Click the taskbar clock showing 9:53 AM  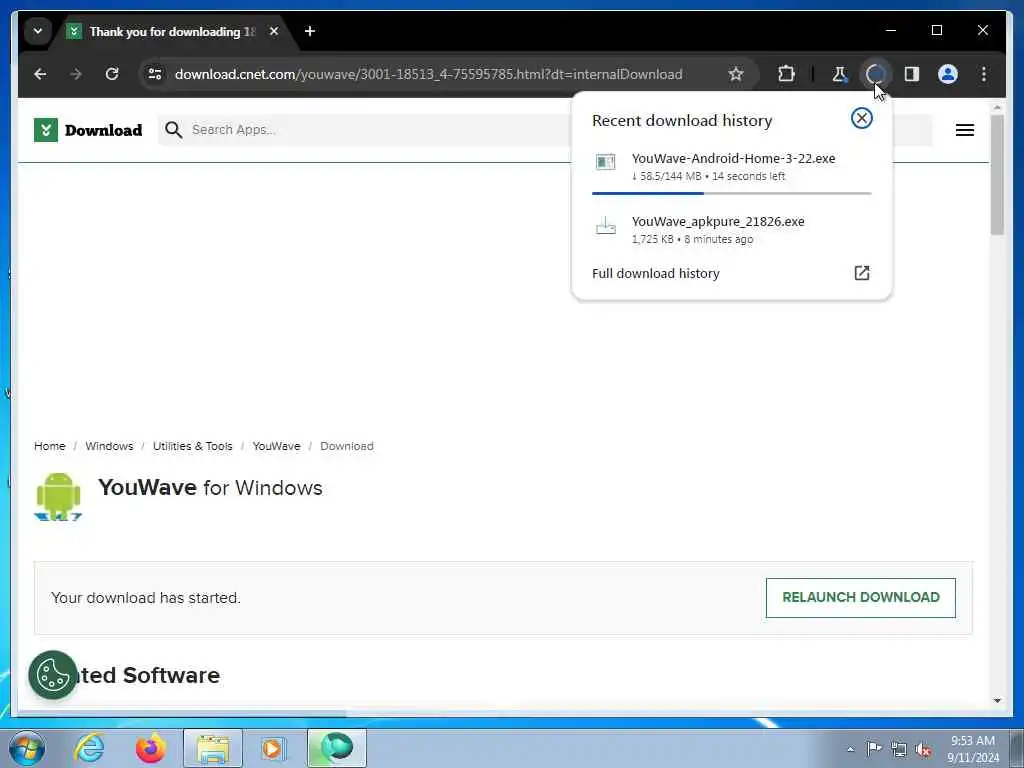coord(973,748)
